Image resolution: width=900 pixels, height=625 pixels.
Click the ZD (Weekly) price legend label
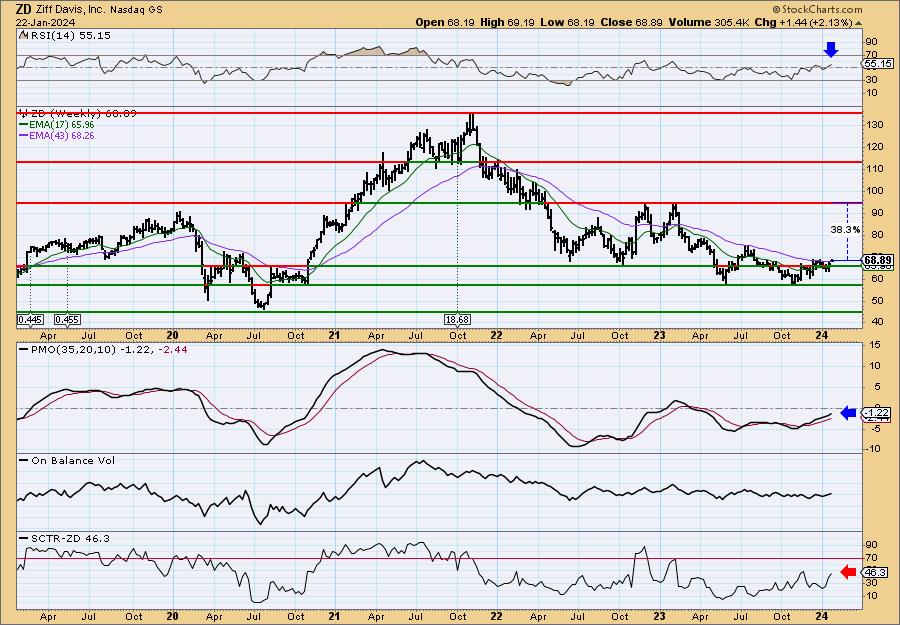click(x=82, y=114)
